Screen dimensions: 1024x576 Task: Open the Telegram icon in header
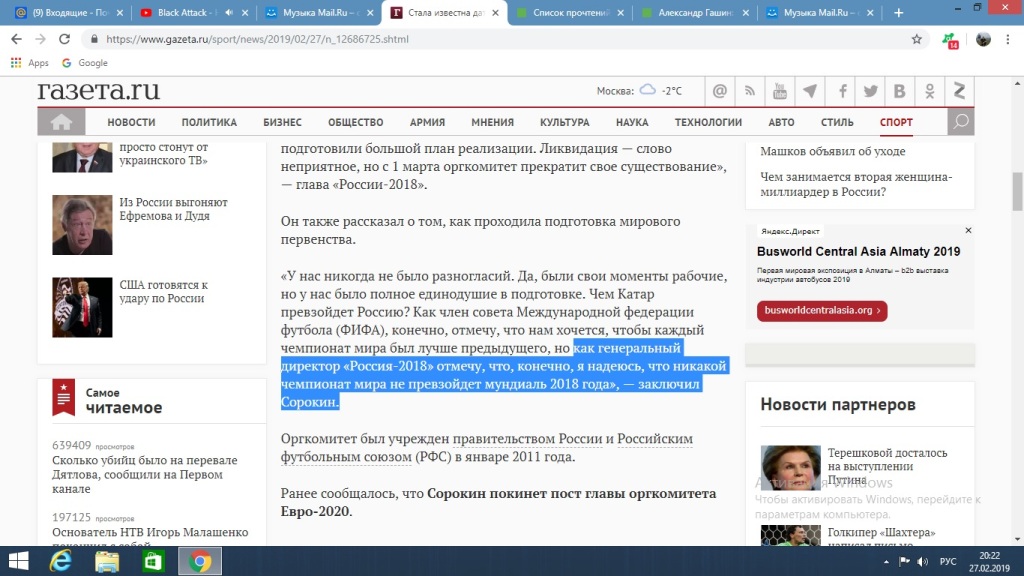tap(810, 91)
